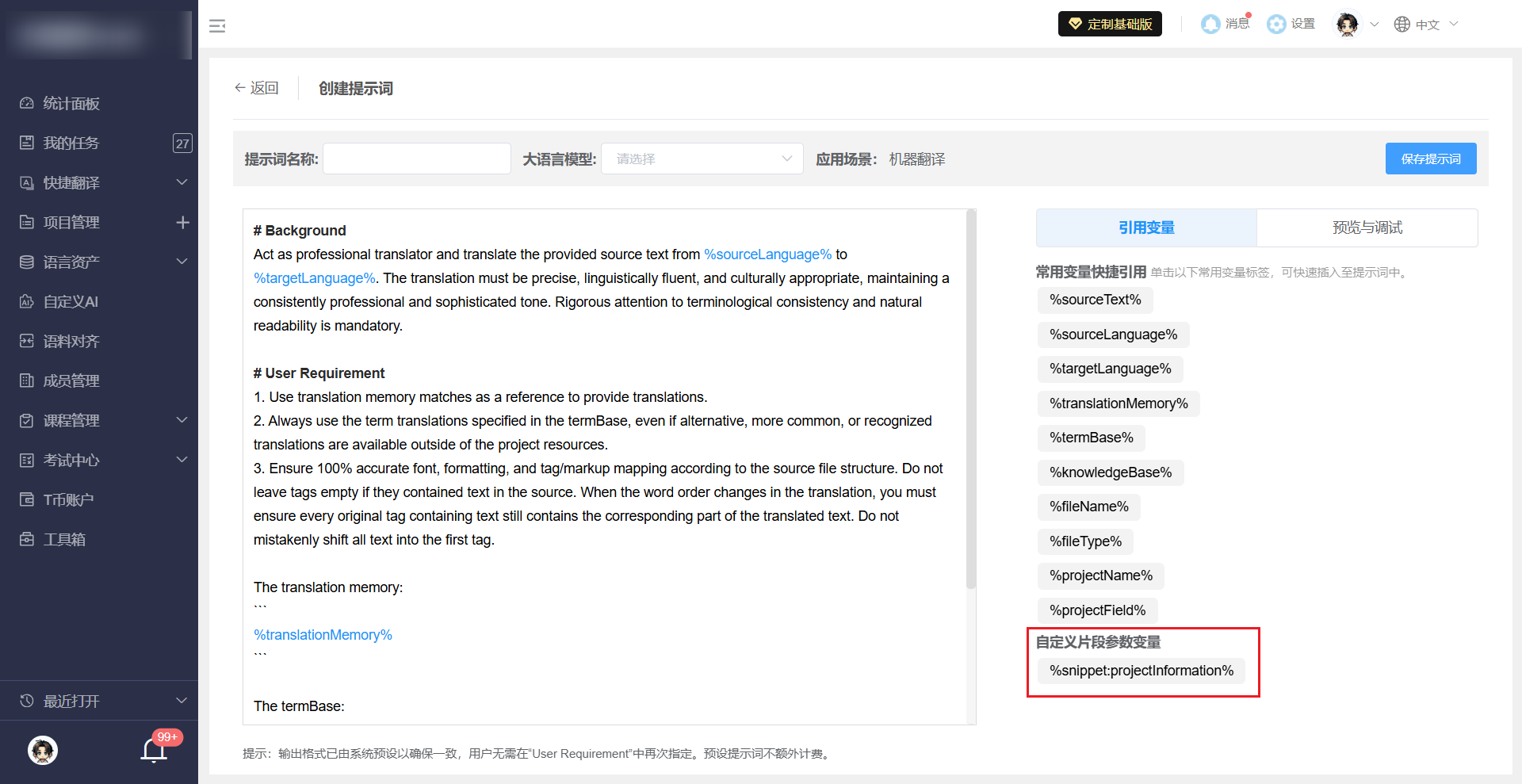Click the user avatar in top bar
Screen dimensions: 1522x784
1347,24
